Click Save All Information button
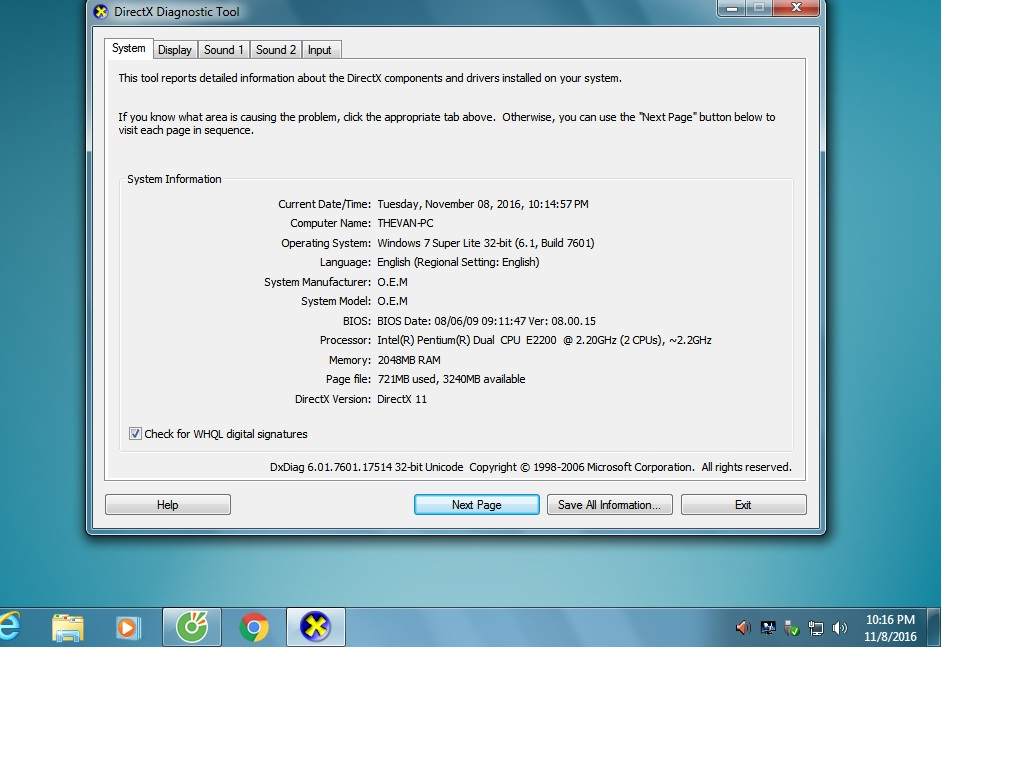The width and height of the screenshot is (1024, 768). pos(609,505)
